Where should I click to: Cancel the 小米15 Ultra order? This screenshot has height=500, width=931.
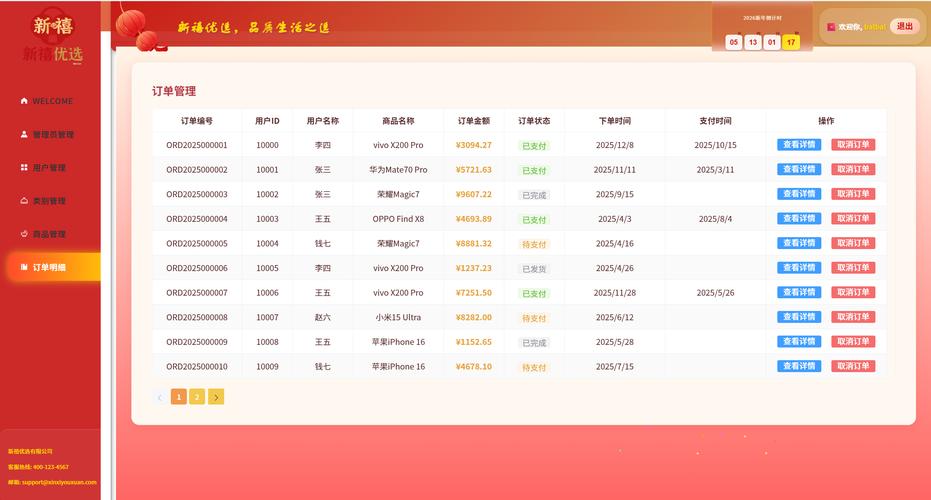point(853,317)
